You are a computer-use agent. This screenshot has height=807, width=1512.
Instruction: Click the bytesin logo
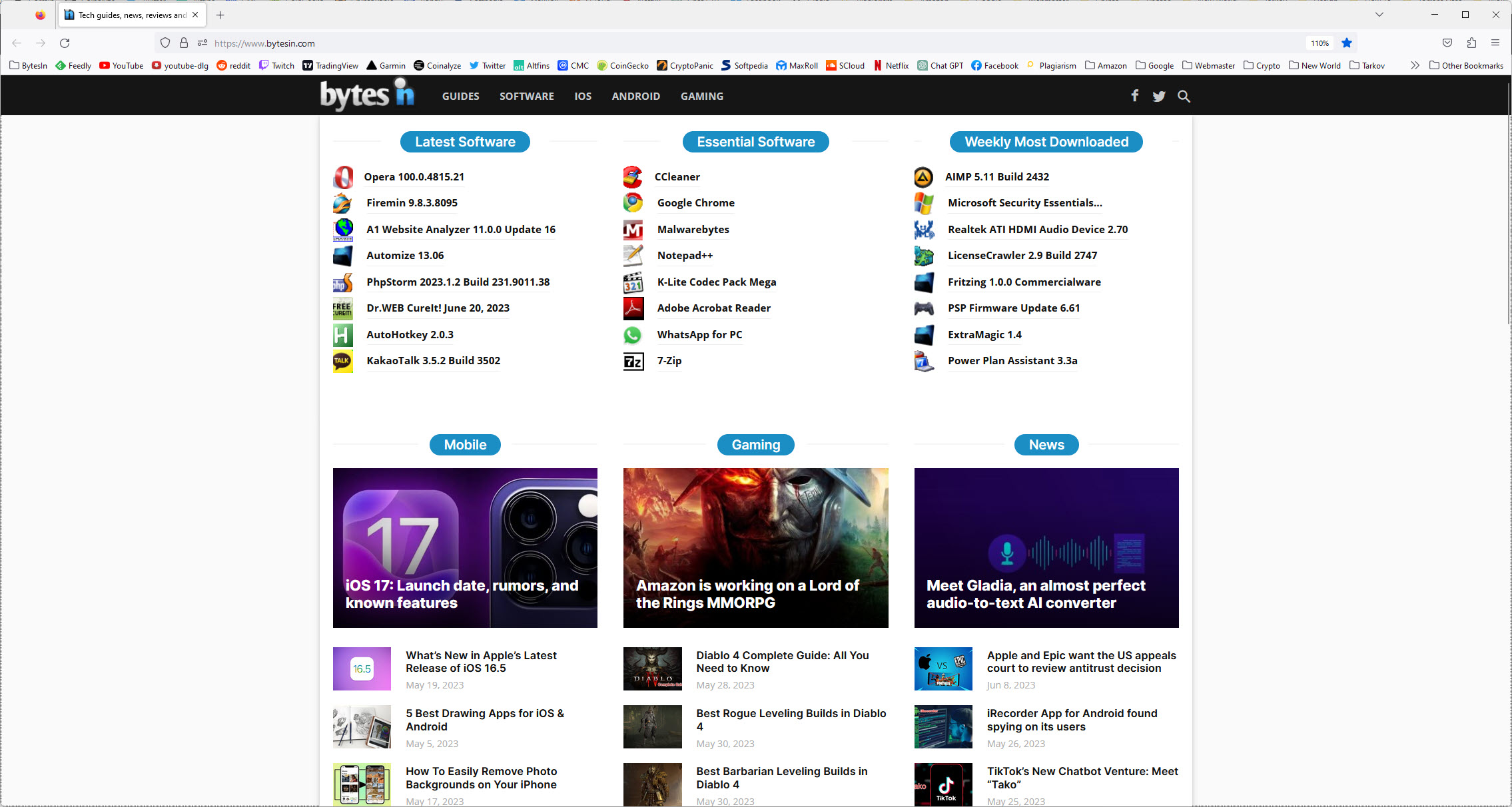(368, 95)
